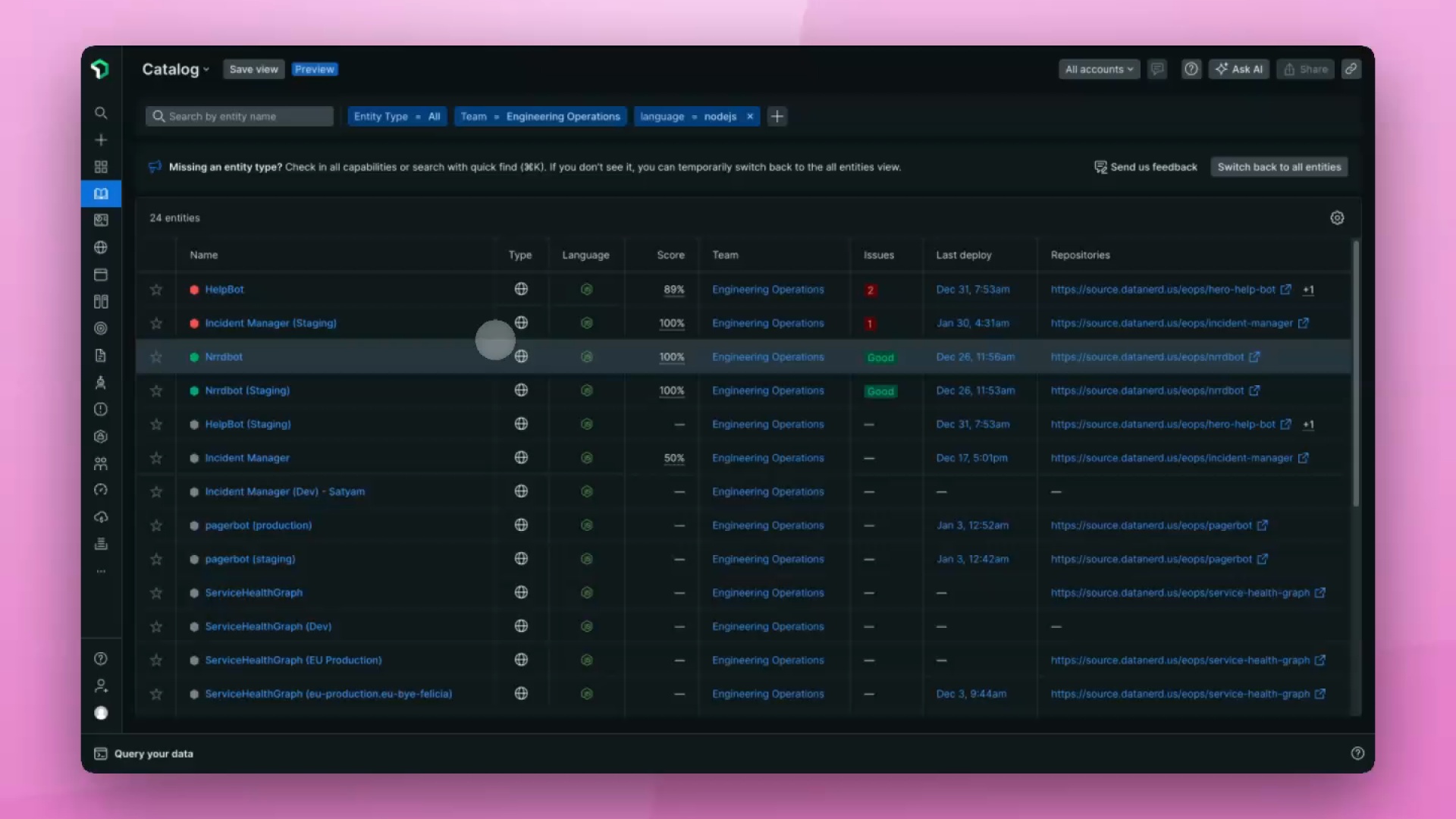Open the Catalog book icon in sidebar
Screen dimensions: 1456x819
[x=101, y=194]
